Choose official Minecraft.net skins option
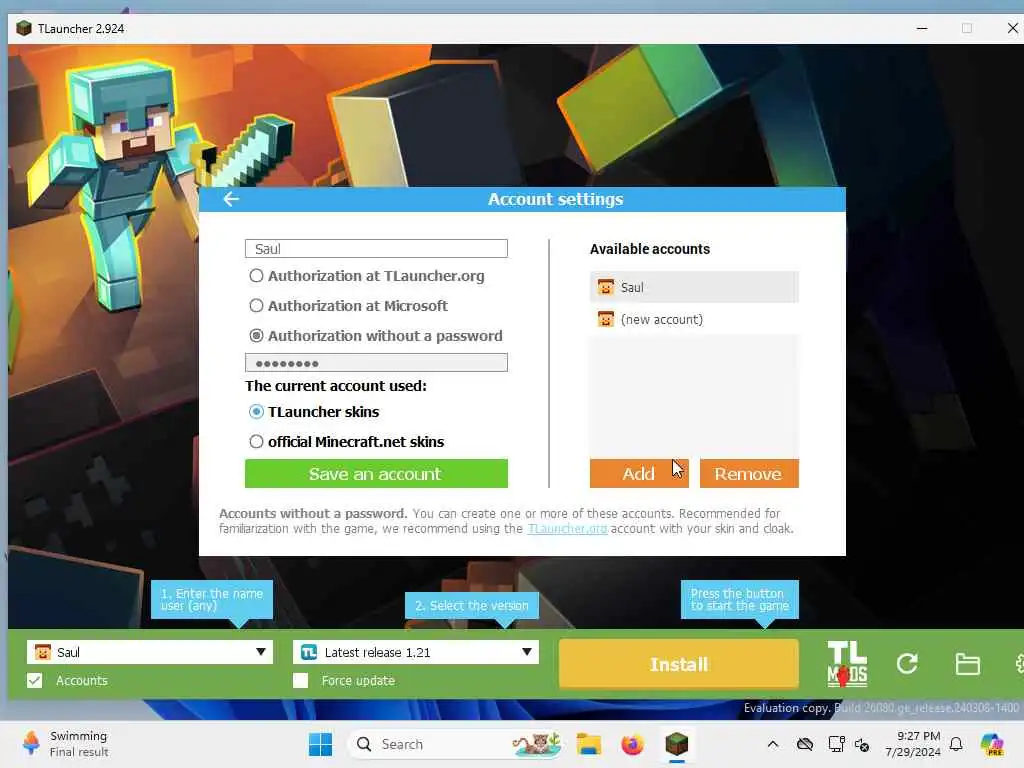Screen dimensions: 1024x768 coord(257,442)
